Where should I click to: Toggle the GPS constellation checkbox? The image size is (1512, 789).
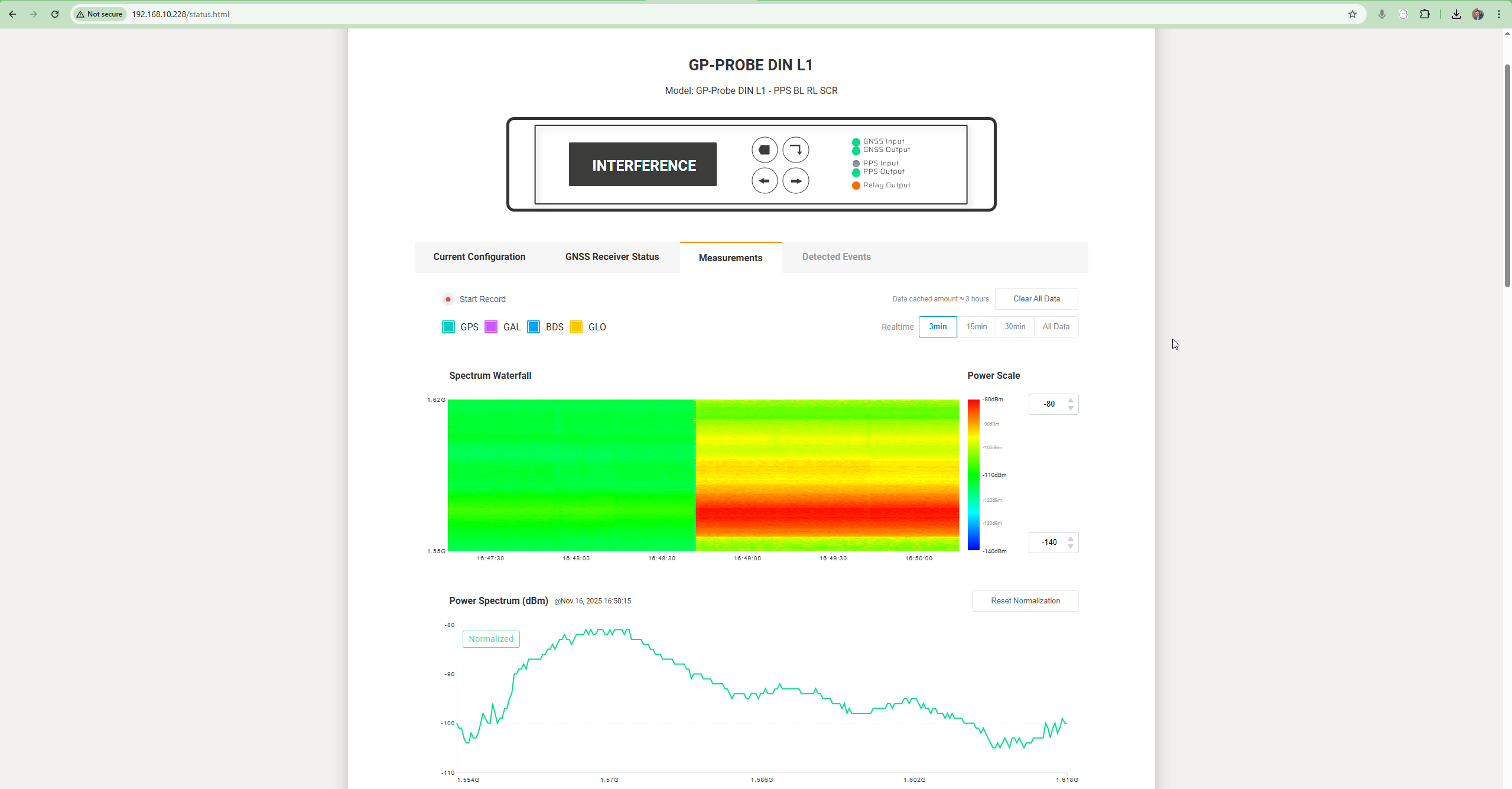[x=448, y=327]
